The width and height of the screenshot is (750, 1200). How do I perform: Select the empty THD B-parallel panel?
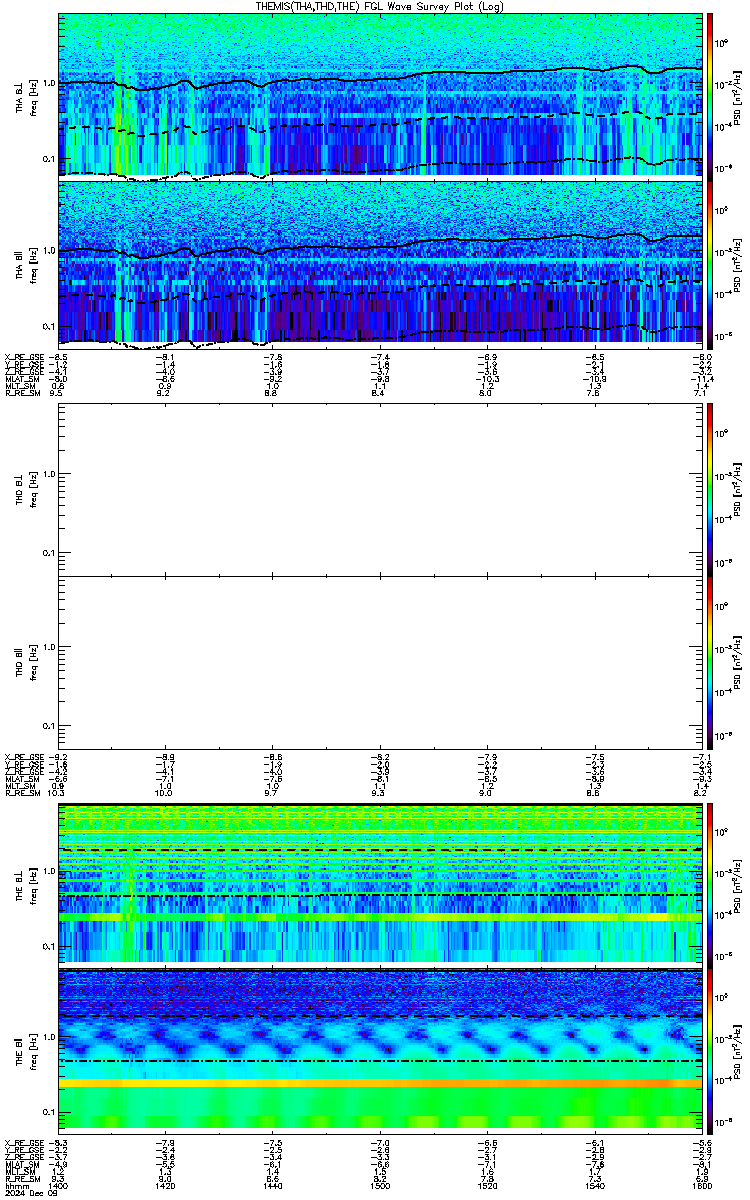[381, 662]
